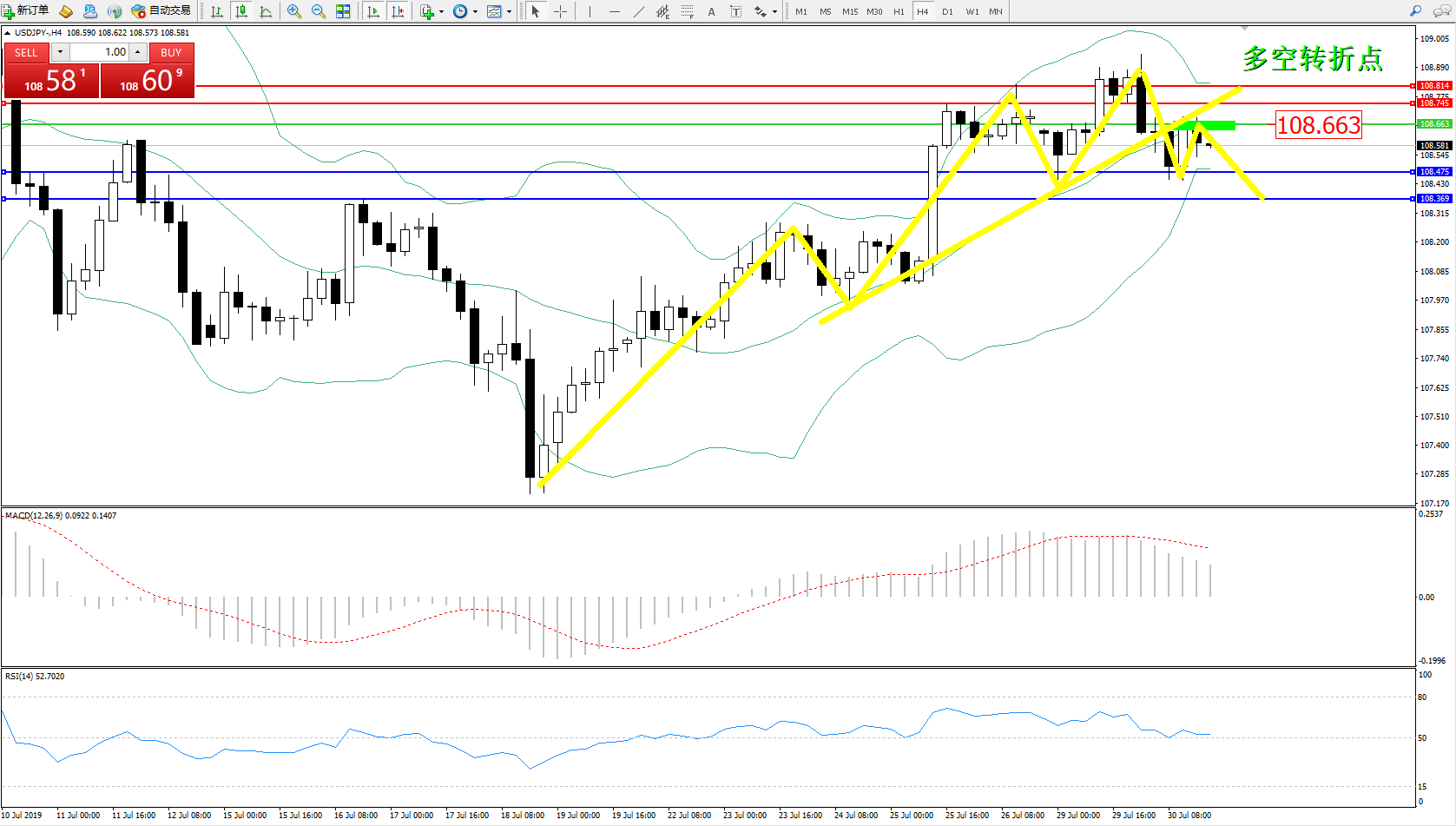Viewport: 1456px width, 826px height.
Task: Collapse the one-click trading panel triangle
Action: (x=8, y=33)
